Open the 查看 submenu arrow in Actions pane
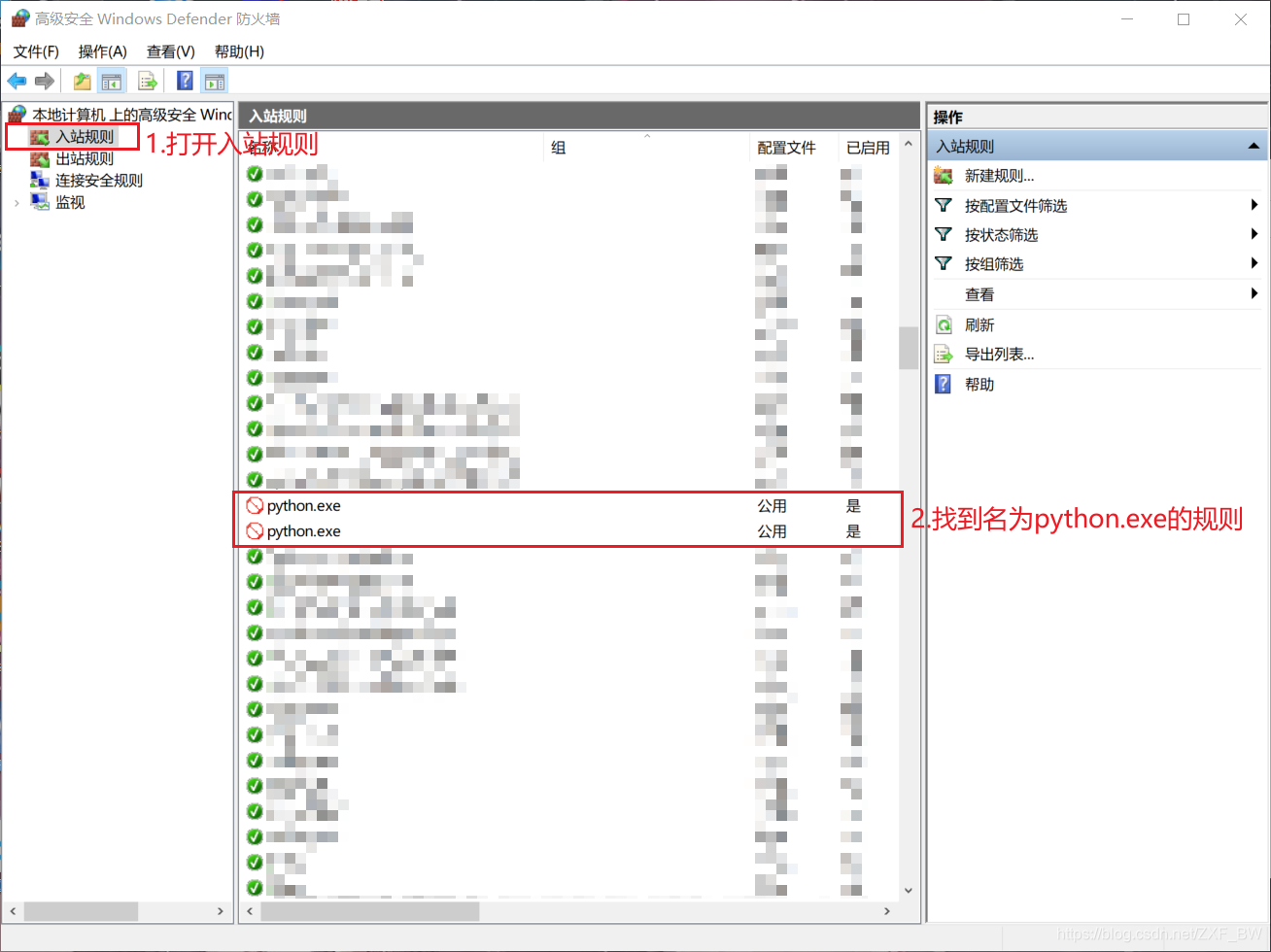 1255,293
